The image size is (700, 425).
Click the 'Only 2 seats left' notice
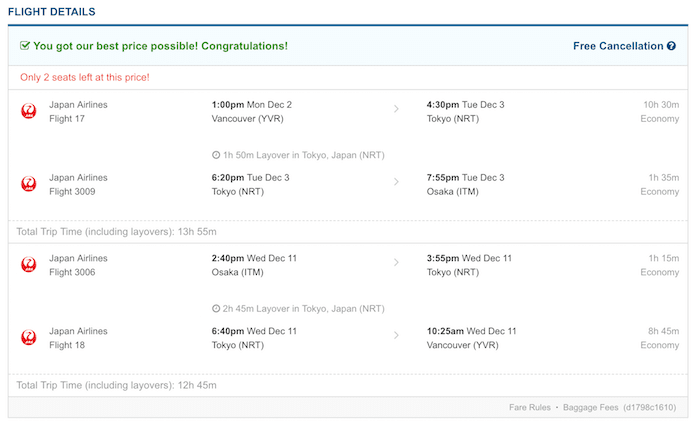[85, 77]
